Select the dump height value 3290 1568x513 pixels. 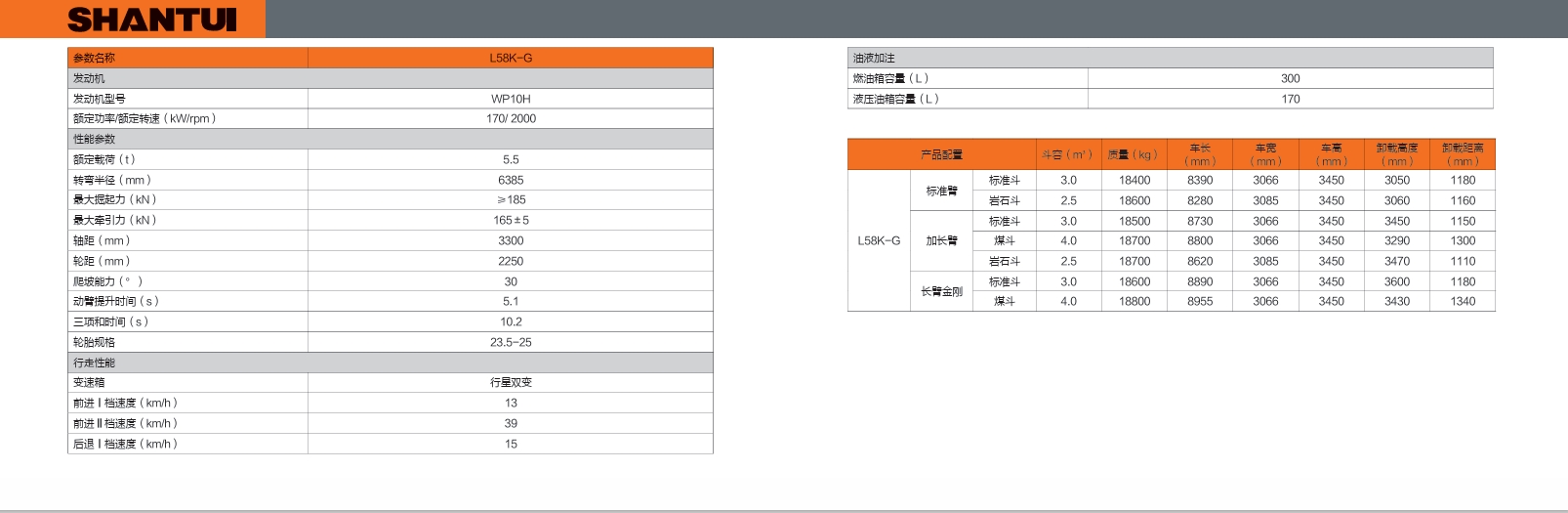tap(1397, 240)
